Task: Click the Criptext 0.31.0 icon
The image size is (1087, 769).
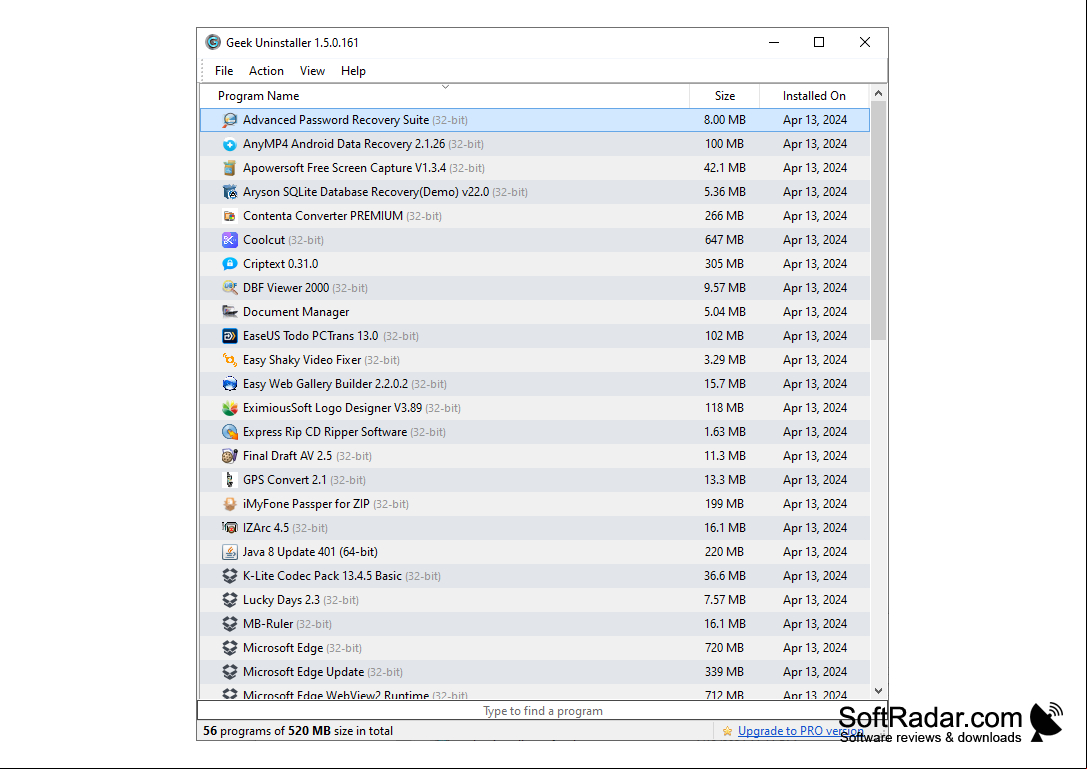Action: (229, 264)
